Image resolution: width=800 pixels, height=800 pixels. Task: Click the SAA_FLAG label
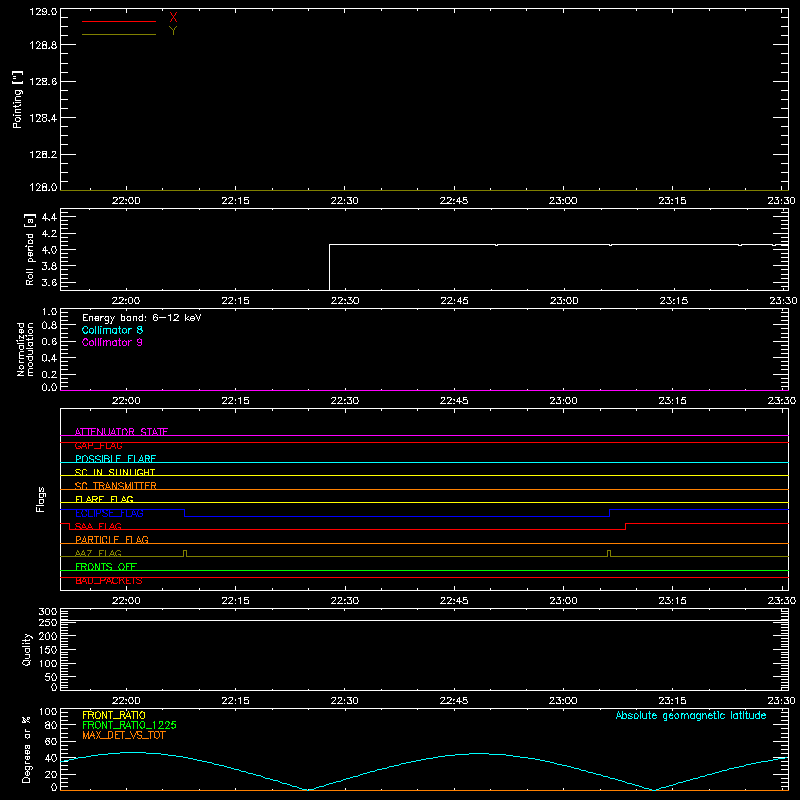point(98,526)
